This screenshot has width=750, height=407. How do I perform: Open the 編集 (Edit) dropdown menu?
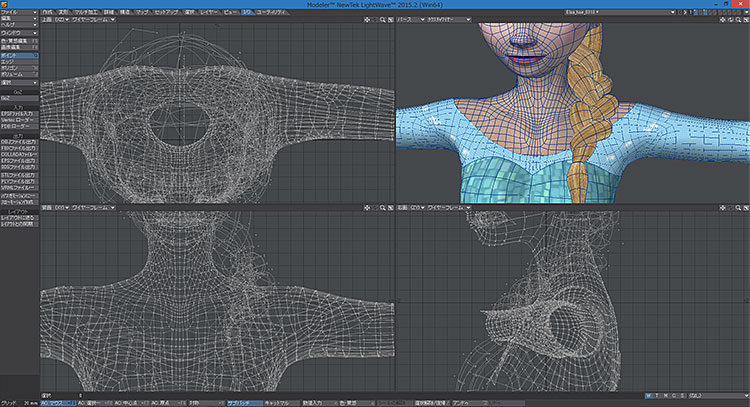coord(19,18)
